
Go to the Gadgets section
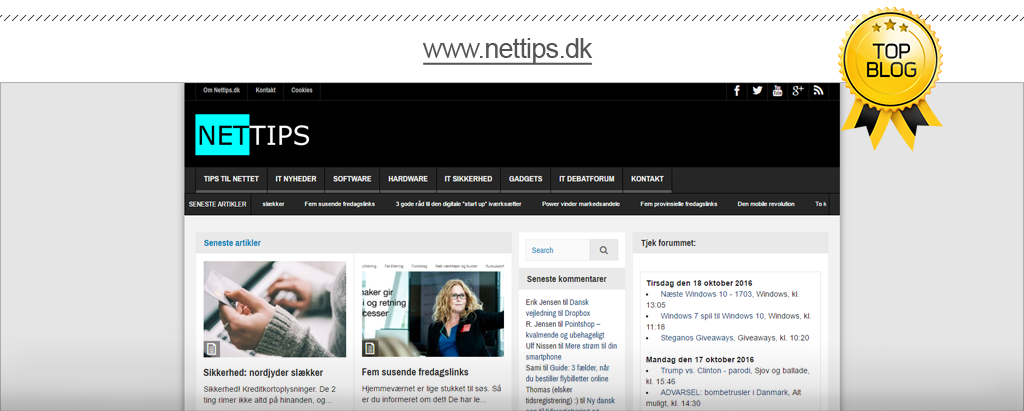[x=525, y=179]
